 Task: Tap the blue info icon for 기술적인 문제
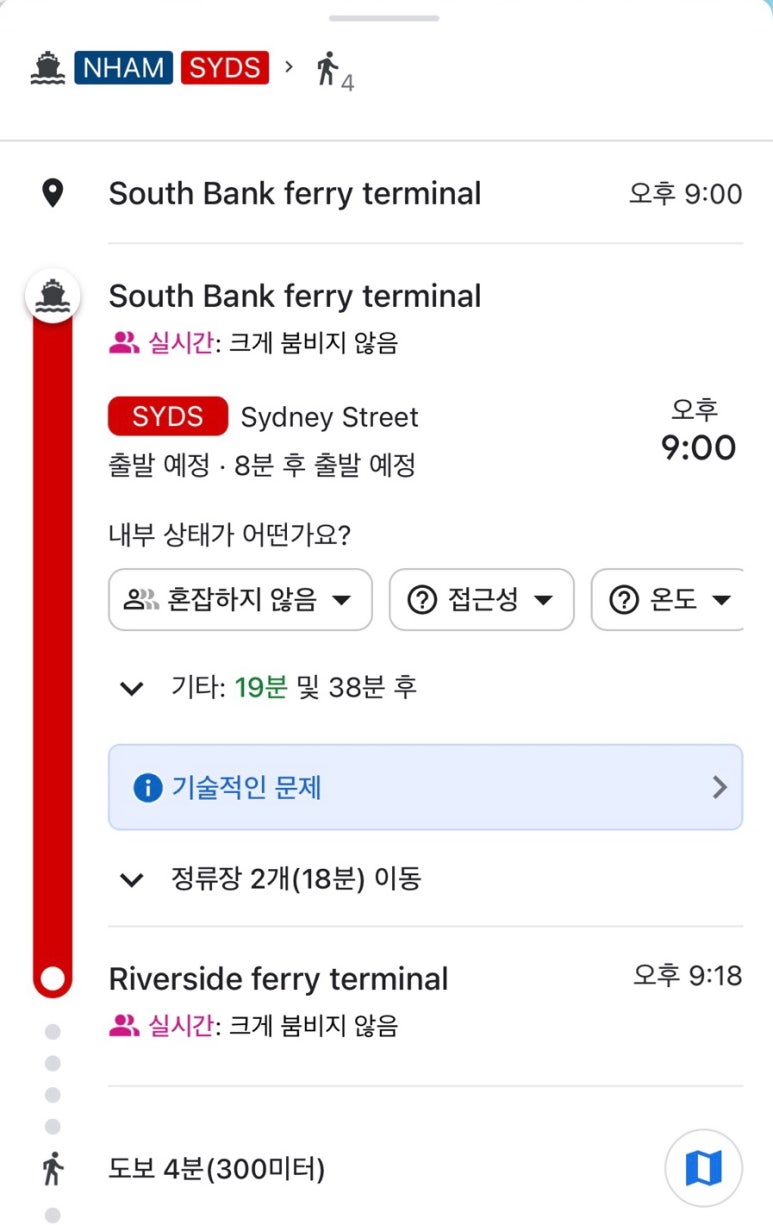147,788
